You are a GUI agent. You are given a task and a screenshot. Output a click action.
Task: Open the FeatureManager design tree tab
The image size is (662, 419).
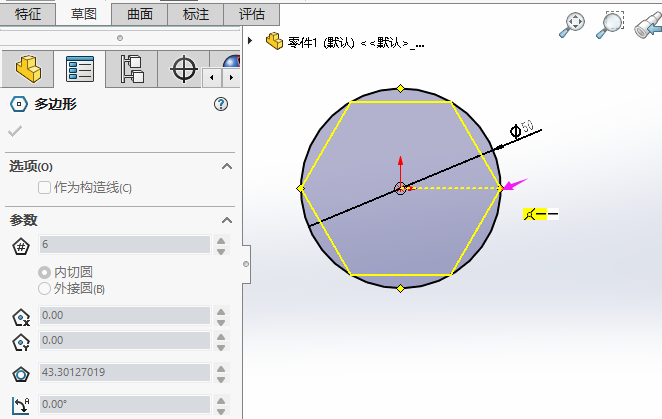pos(28,69)
